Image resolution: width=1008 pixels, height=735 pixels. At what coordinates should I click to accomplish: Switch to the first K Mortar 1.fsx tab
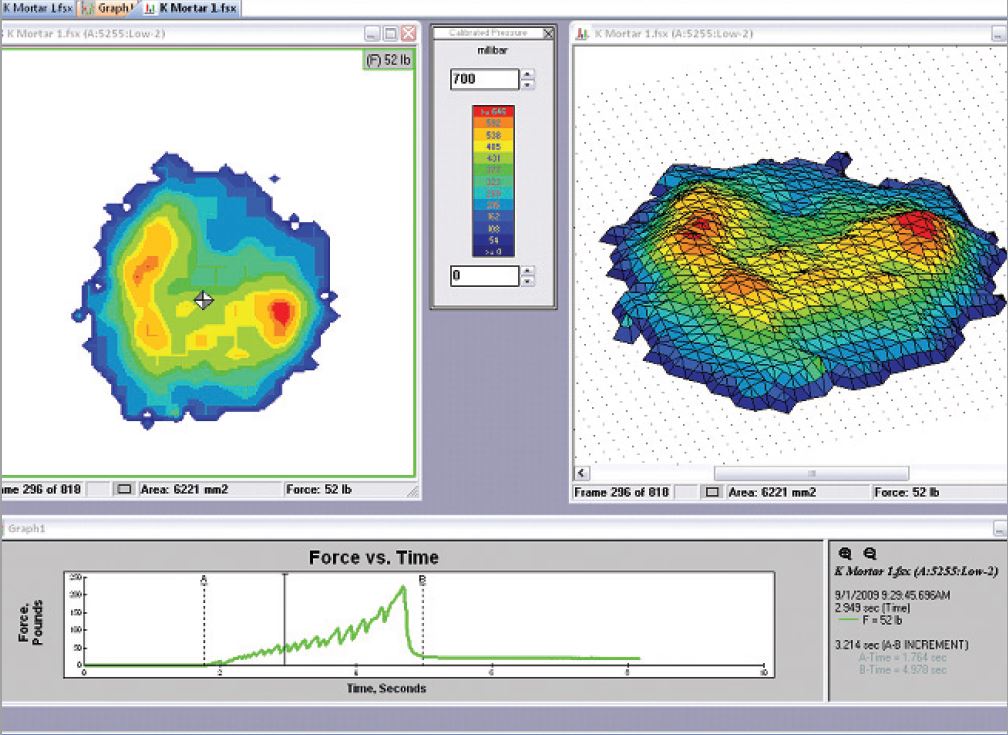point(36,6)
